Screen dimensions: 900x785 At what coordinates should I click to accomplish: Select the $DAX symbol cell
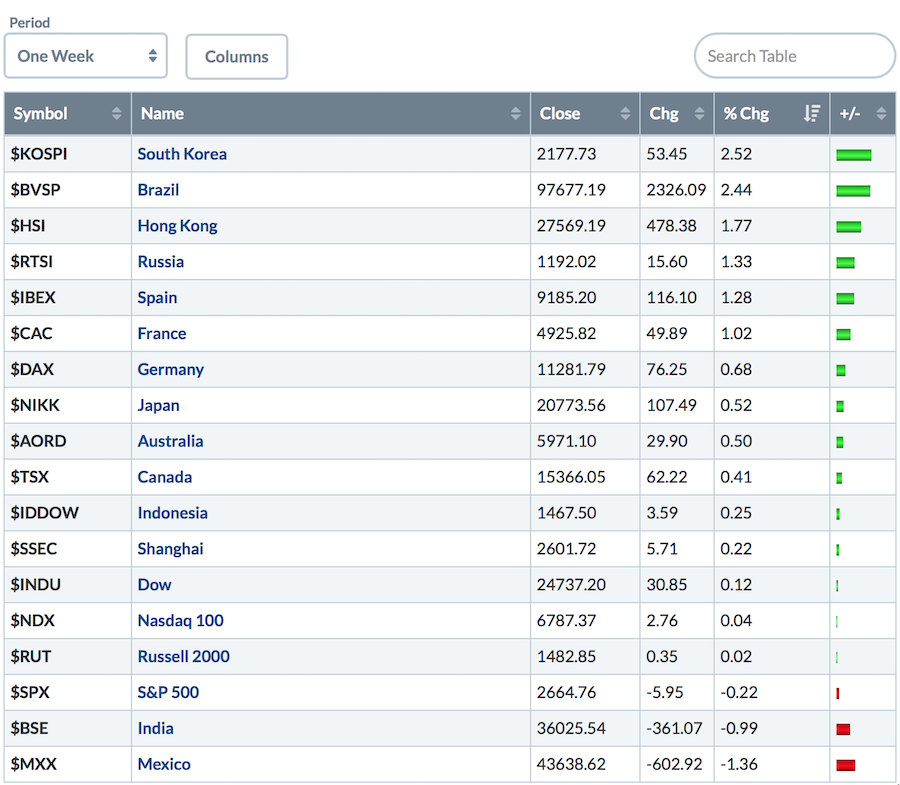33,370
